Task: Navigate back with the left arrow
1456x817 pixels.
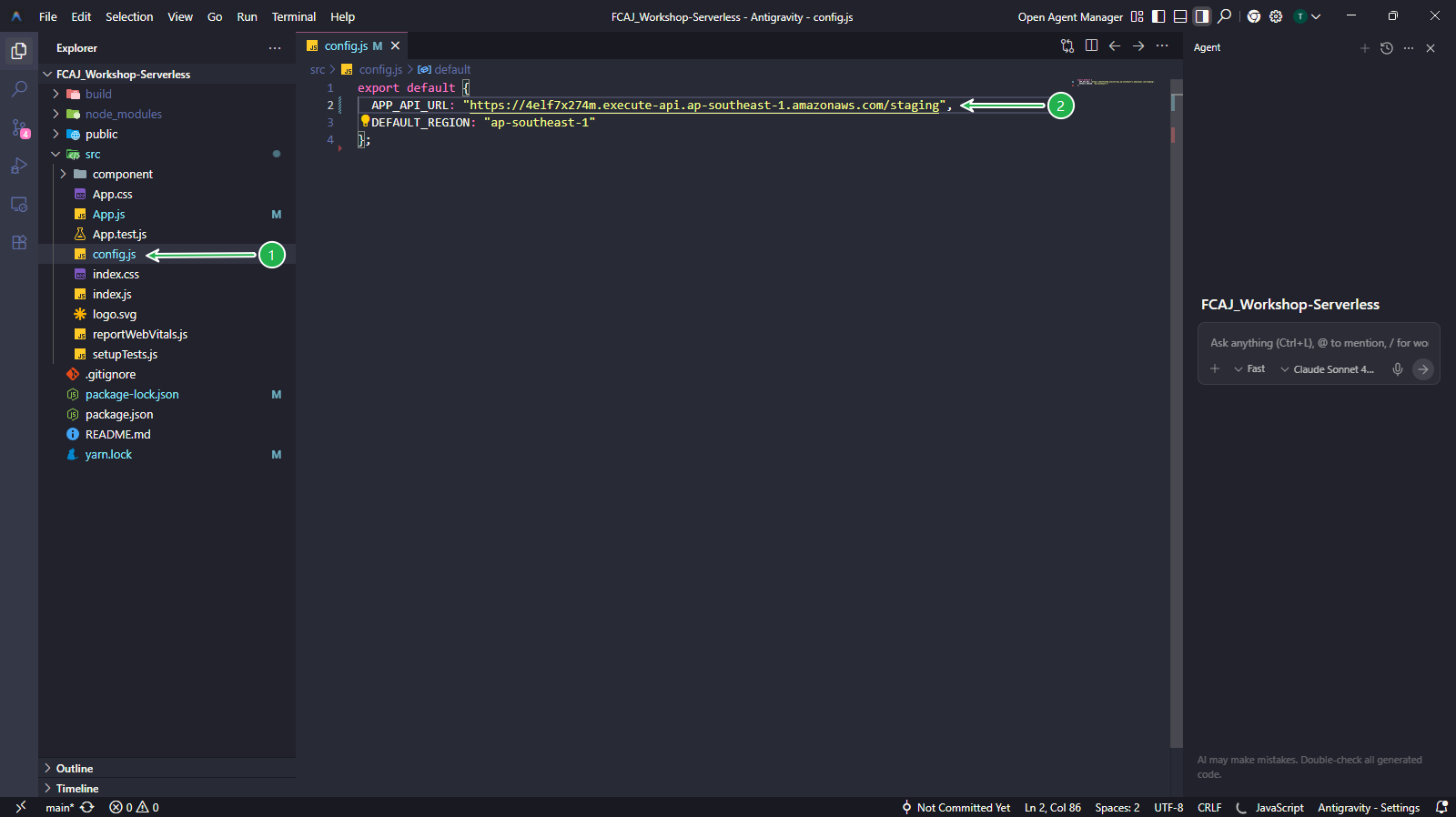Action: pos(1115,45)
